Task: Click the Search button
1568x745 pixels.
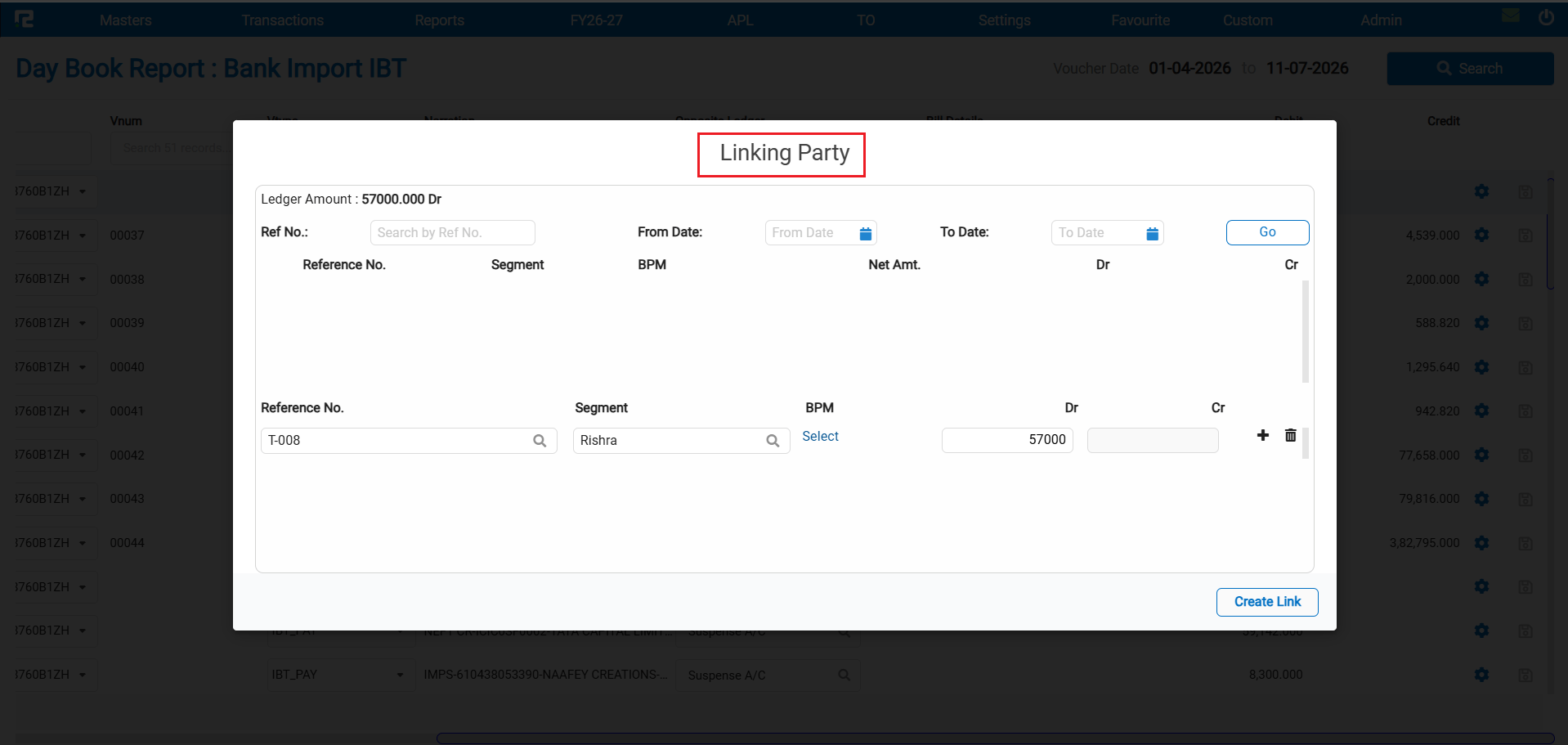Action: click(1470, 69)
